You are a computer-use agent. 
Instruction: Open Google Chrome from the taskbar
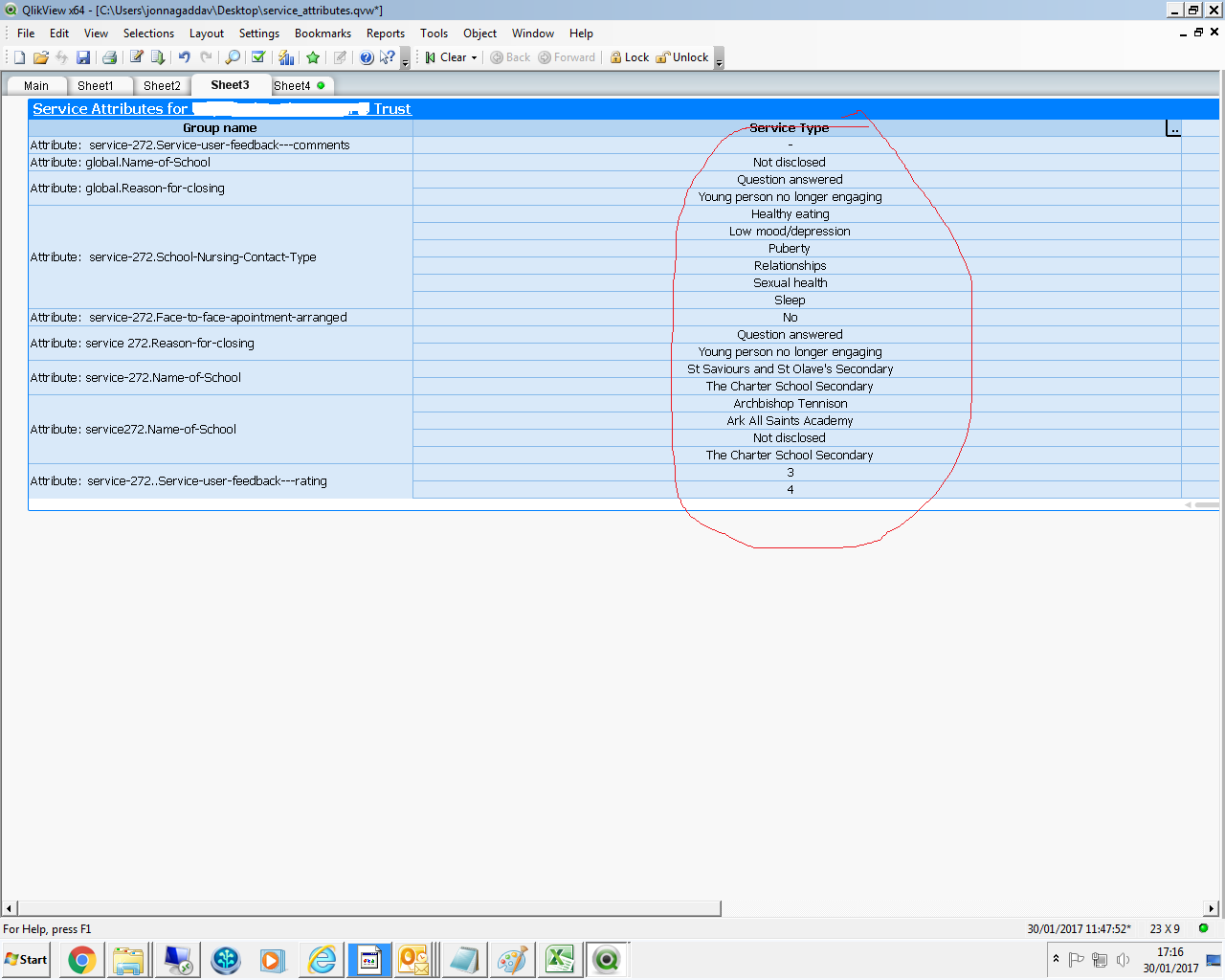tap(82, 959)
